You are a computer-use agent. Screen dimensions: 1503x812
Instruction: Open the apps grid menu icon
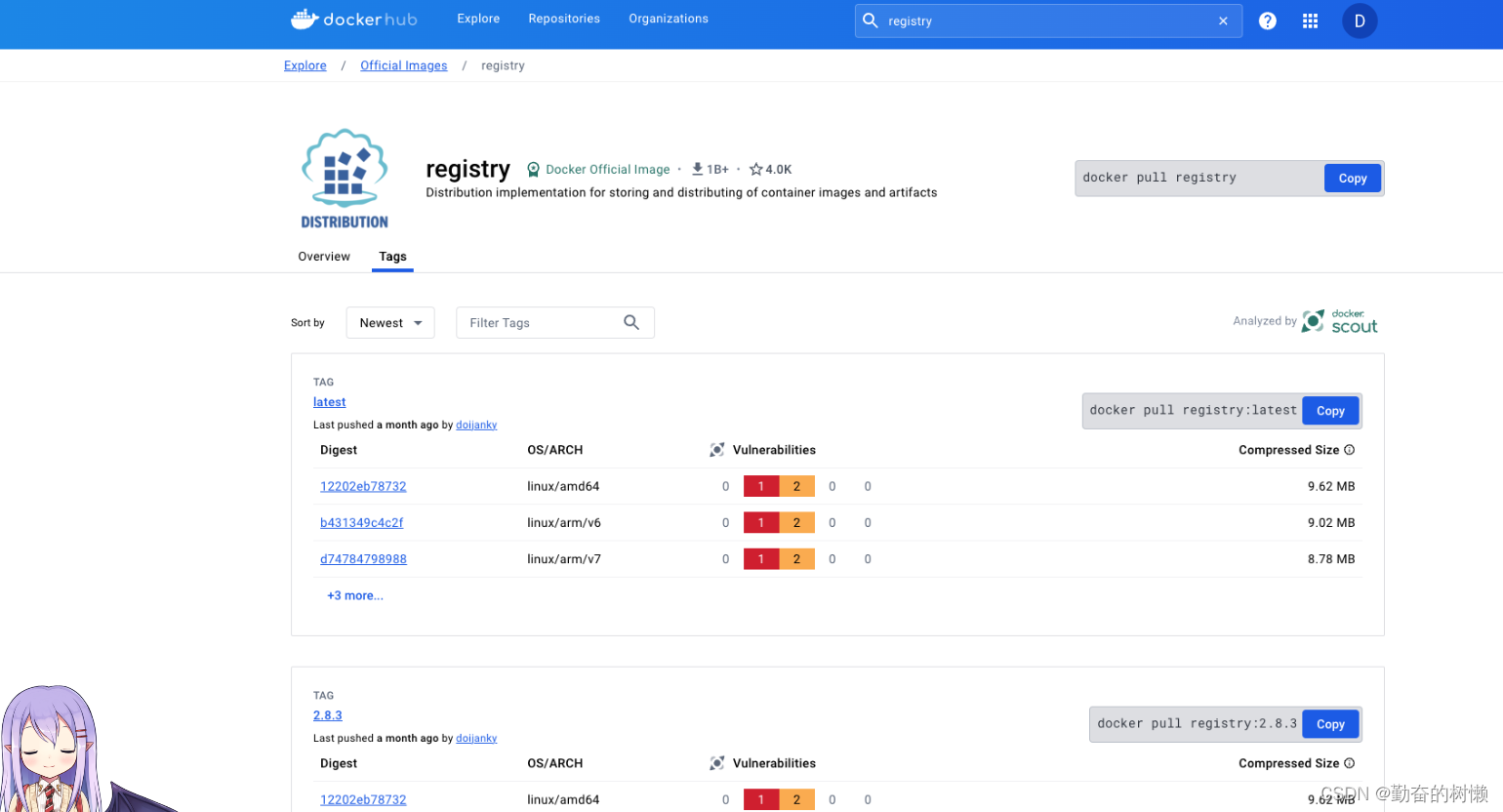(x=1310, y=20)
